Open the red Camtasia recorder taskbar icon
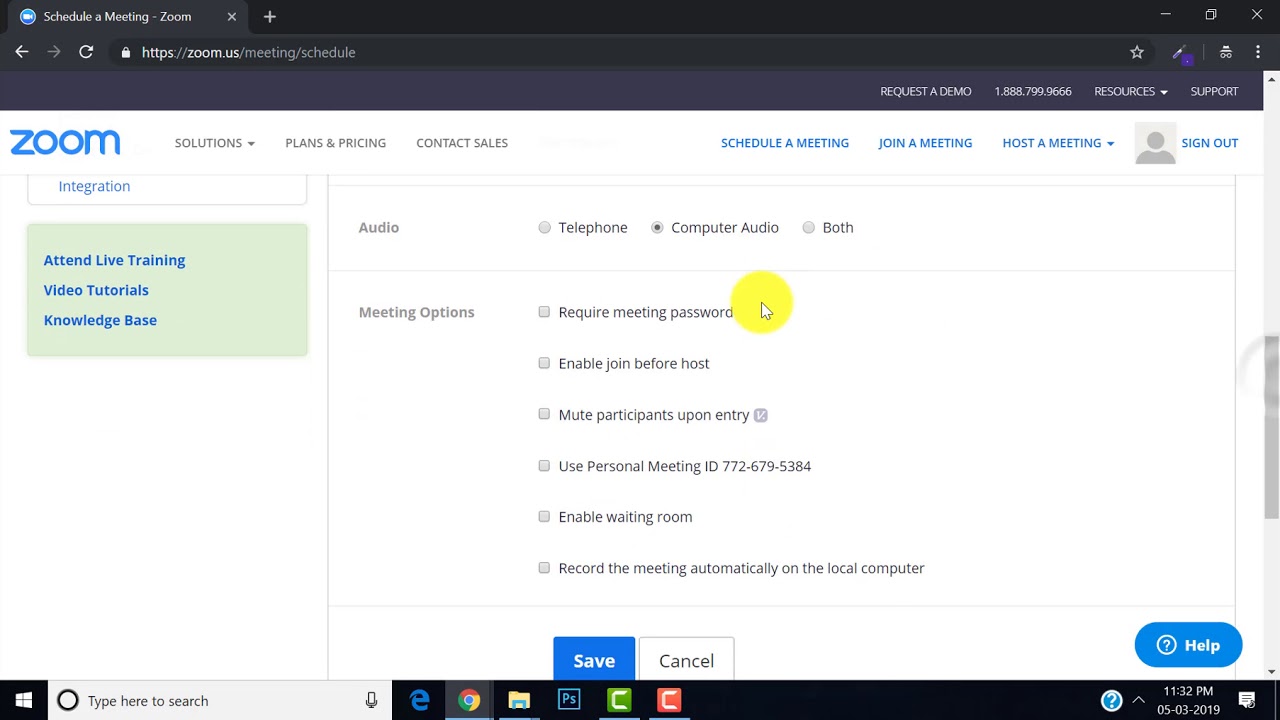The width and height of the screenshot is (1280, 720). [x=669, y=700]
